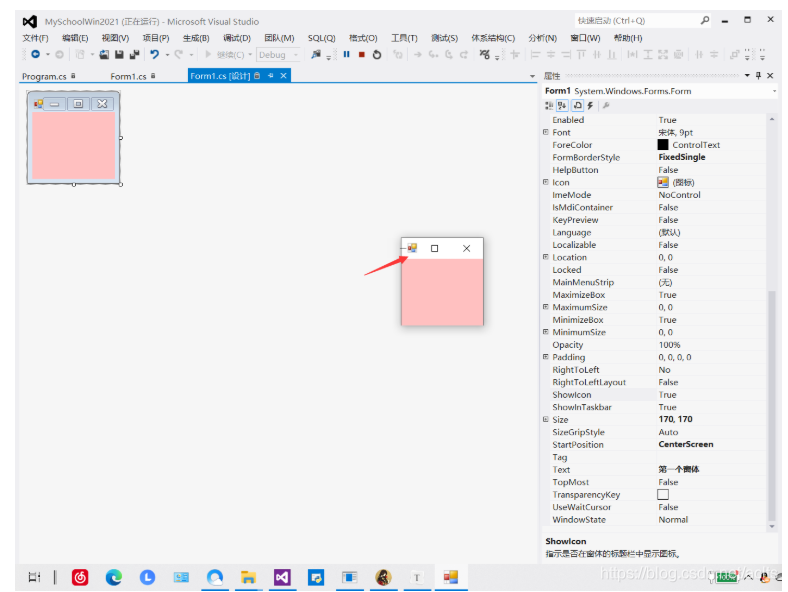
Task: Stop debugging with the red square icon
Action: [362, 54]
